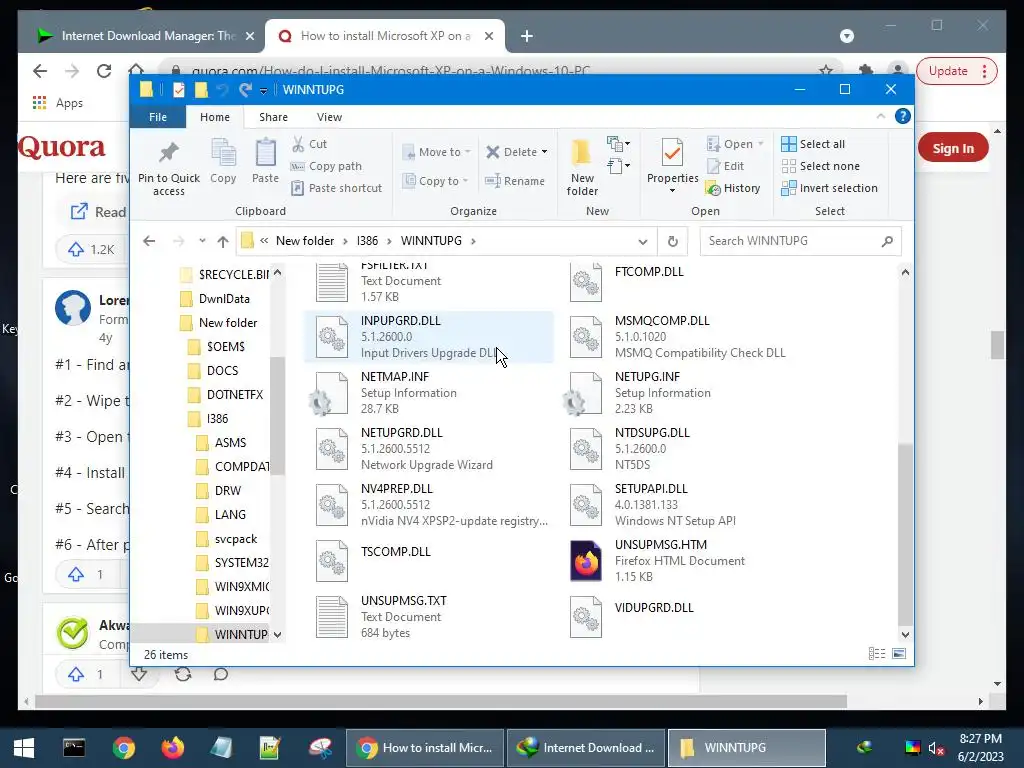
Task: Click the Cut scissors command
Action: click(310, 144)
